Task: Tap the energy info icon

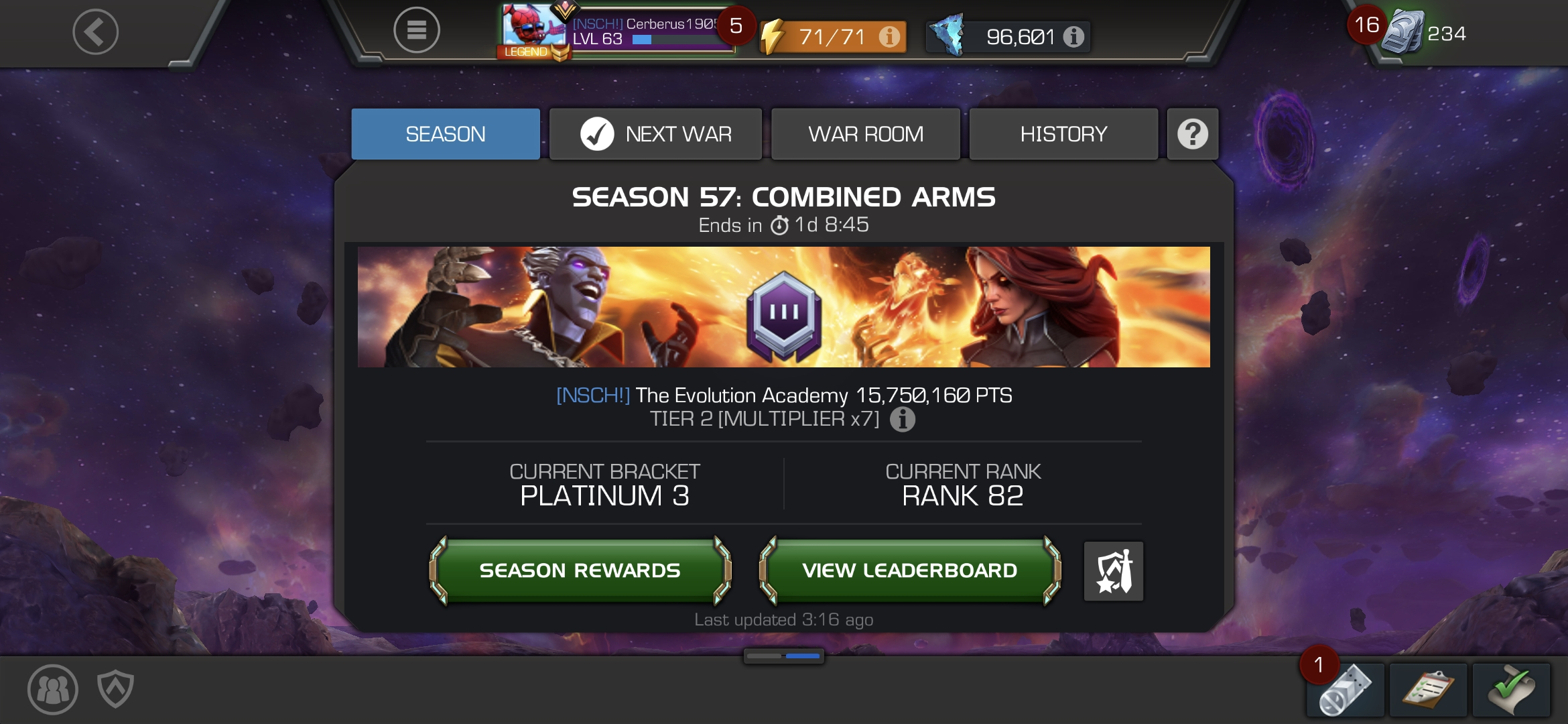Action: 889,36
